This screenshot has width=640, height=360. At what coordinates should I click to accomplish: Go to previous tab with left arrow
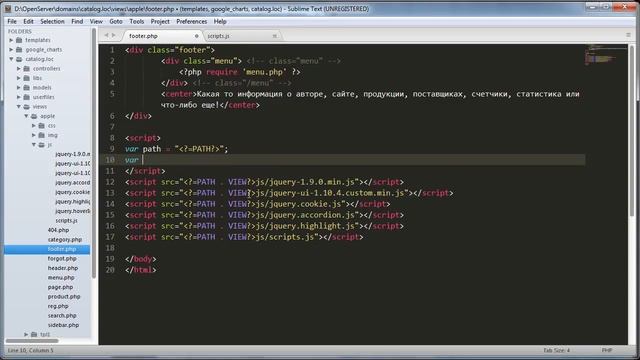pos(106,36)
